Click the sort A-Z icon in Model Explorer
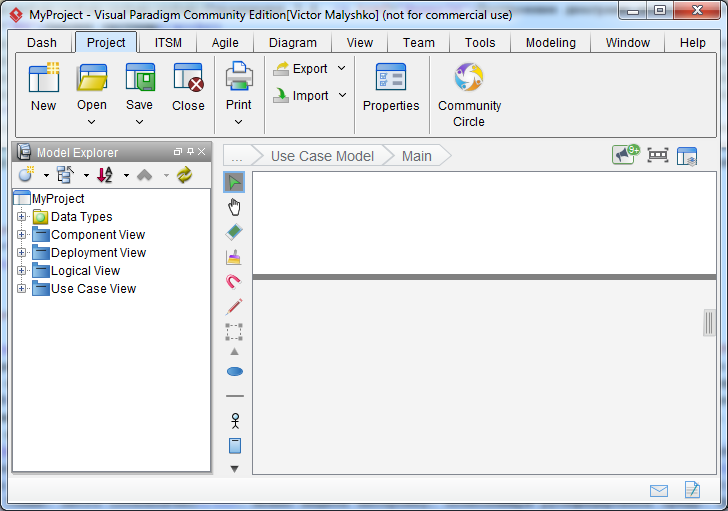This screenshot has width=728, height=511. [105, 175]
